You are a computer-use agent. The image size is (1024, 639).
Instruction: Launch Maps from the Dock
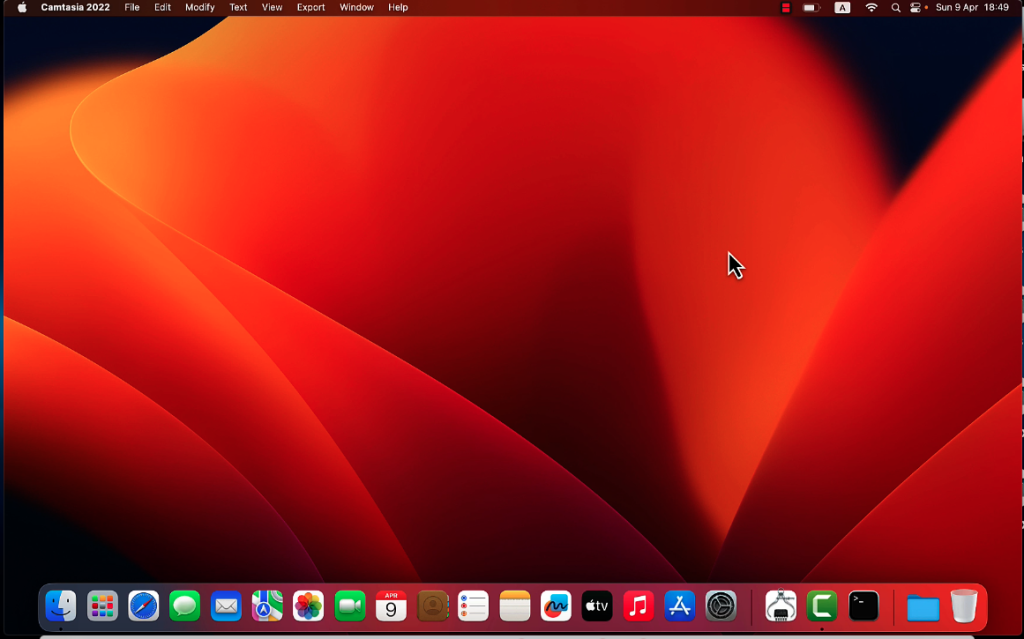pos(267,606)
